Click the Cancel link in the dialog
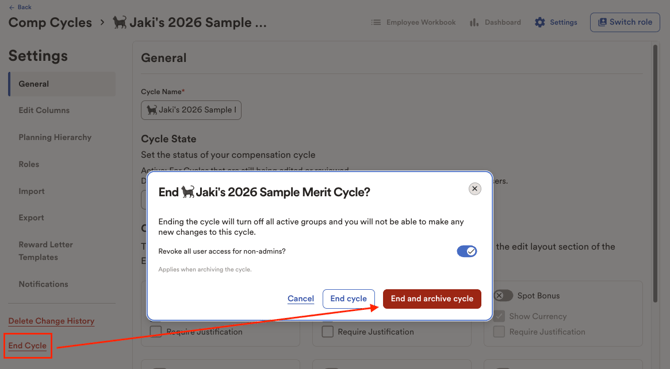 [300, 299]
